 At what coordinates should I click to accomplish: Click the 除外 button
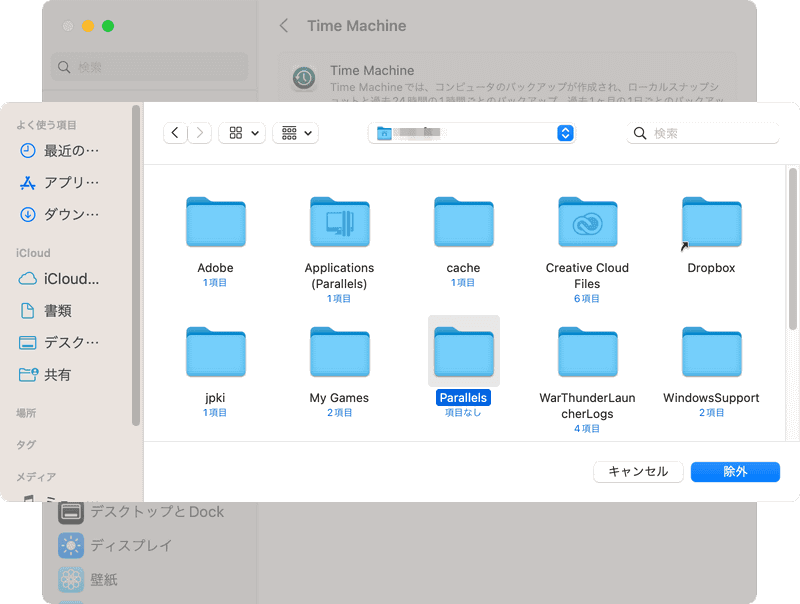(x=735, y=471)
